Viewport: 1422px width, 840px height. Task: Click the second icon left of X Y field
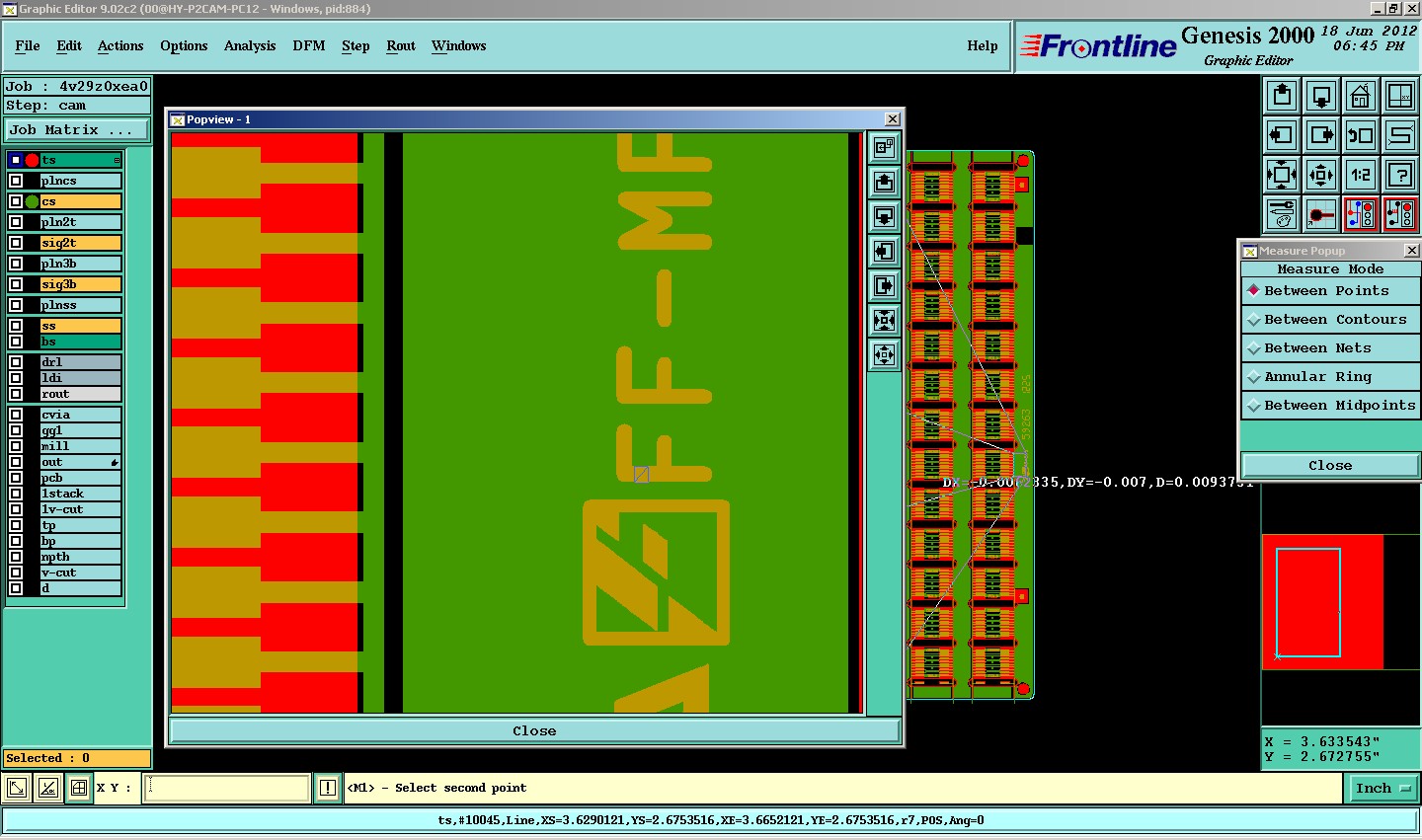click(x=47, y=788)
